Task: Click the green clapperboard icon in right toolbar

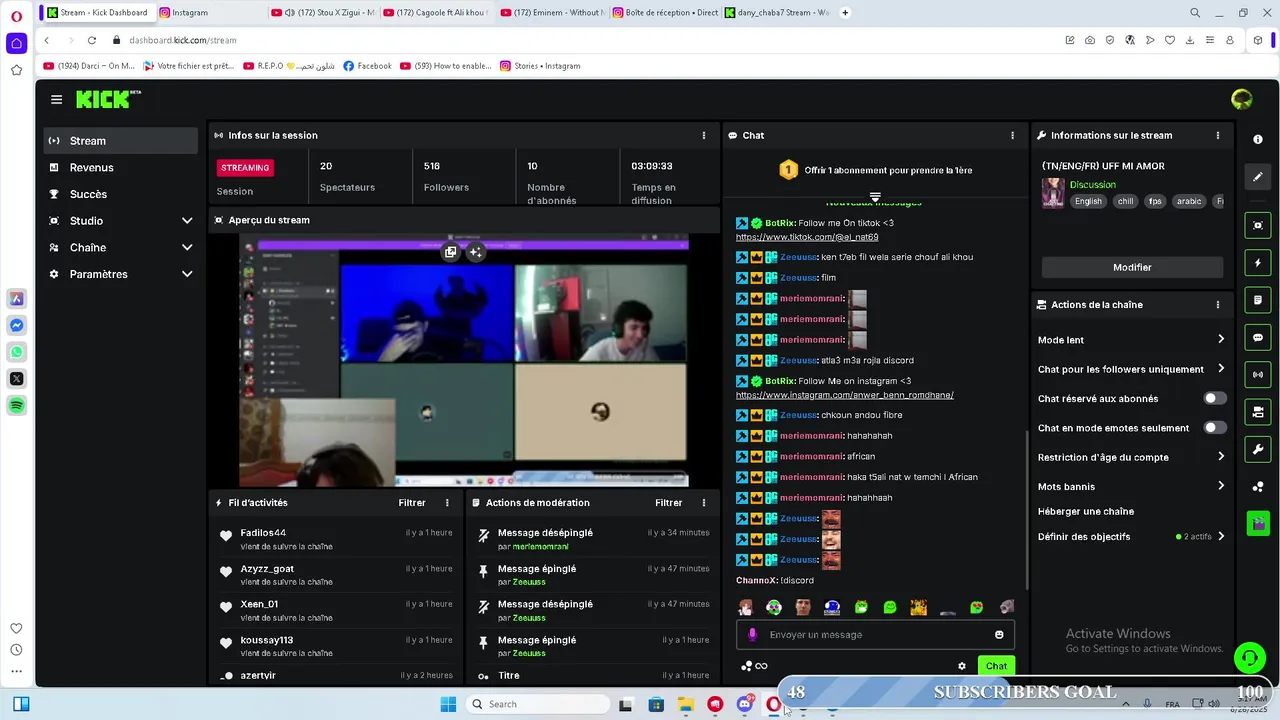Action: pyautogui.click(x=1258, y=523)
